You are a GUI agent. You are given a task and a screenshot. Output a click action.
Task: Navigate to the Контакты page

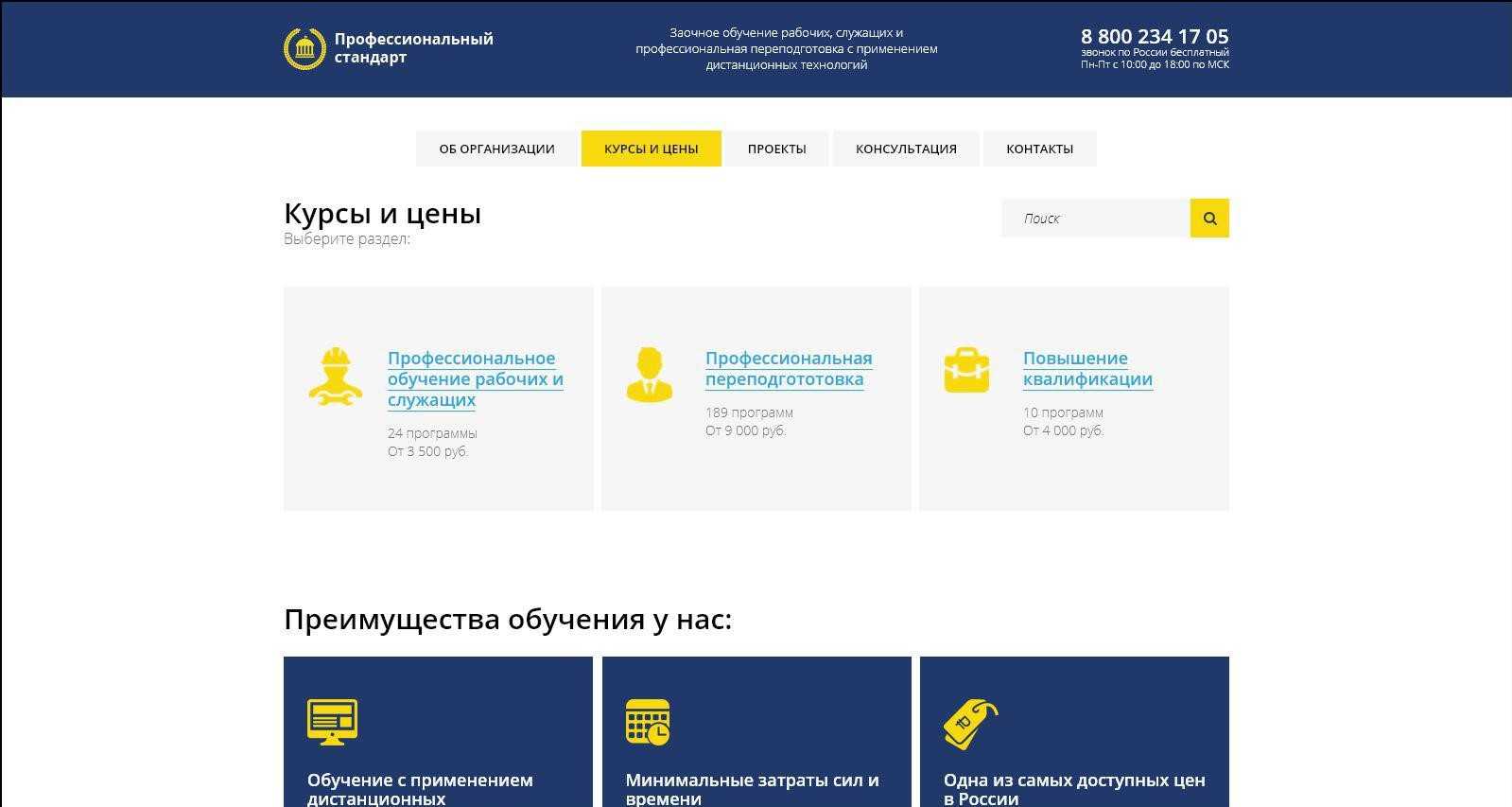tap(1039, 149)
